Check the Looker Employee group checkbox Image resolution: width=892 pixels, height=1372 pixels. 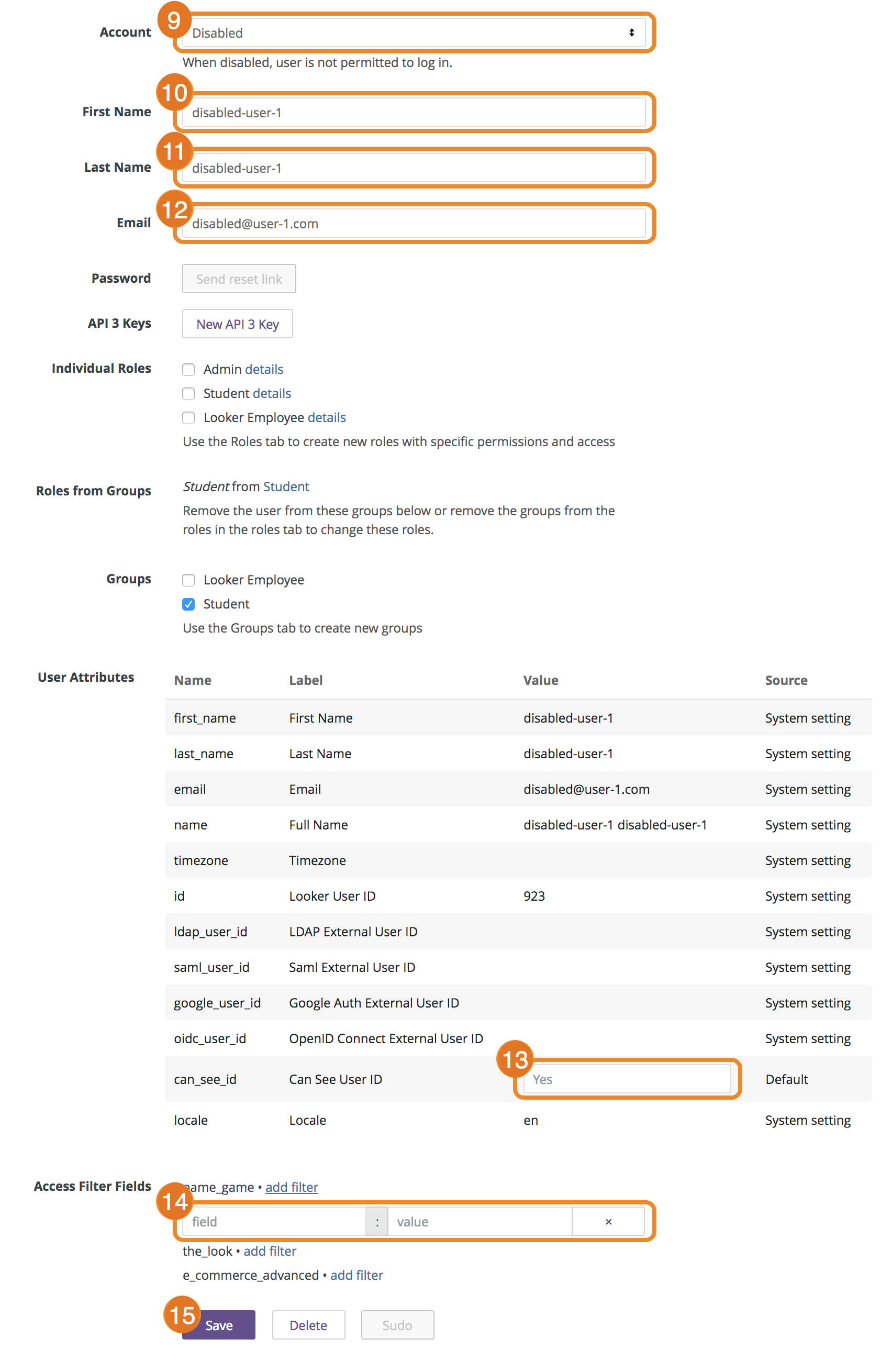pyautogui.click(x=188, y=580)
